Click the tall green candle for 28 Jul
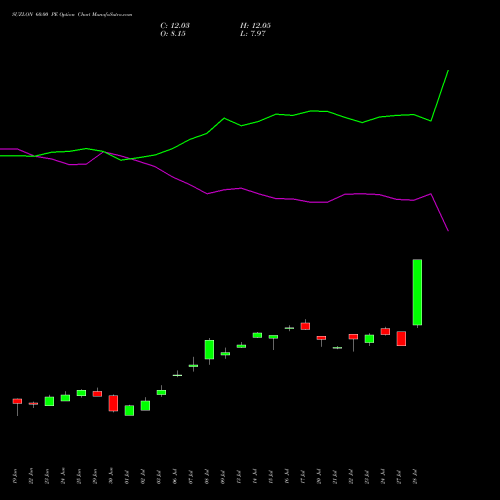The width and height of the screenshot is (500, 500). 417,292
